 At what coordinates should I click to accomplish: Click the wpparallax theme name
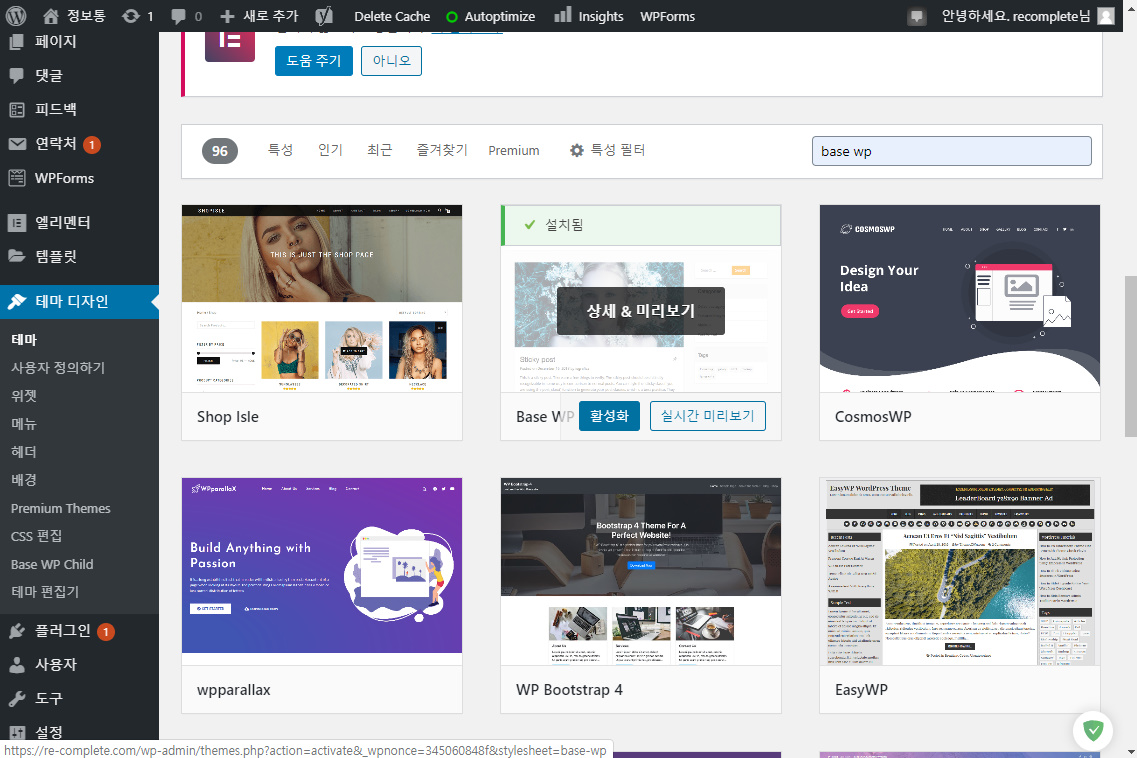coord(233,690)
